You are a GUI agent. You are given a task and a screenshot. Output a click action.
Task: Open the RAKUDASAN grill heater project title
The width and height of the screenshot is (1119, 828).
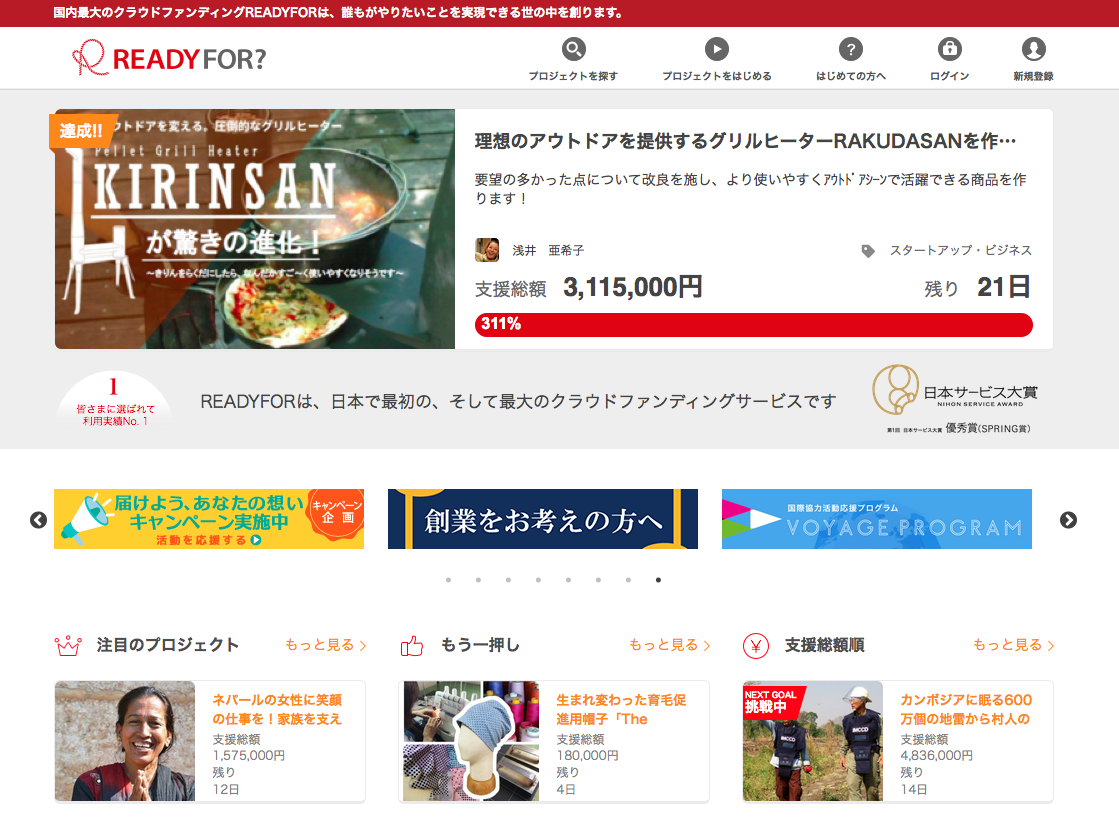pos(745,141)
